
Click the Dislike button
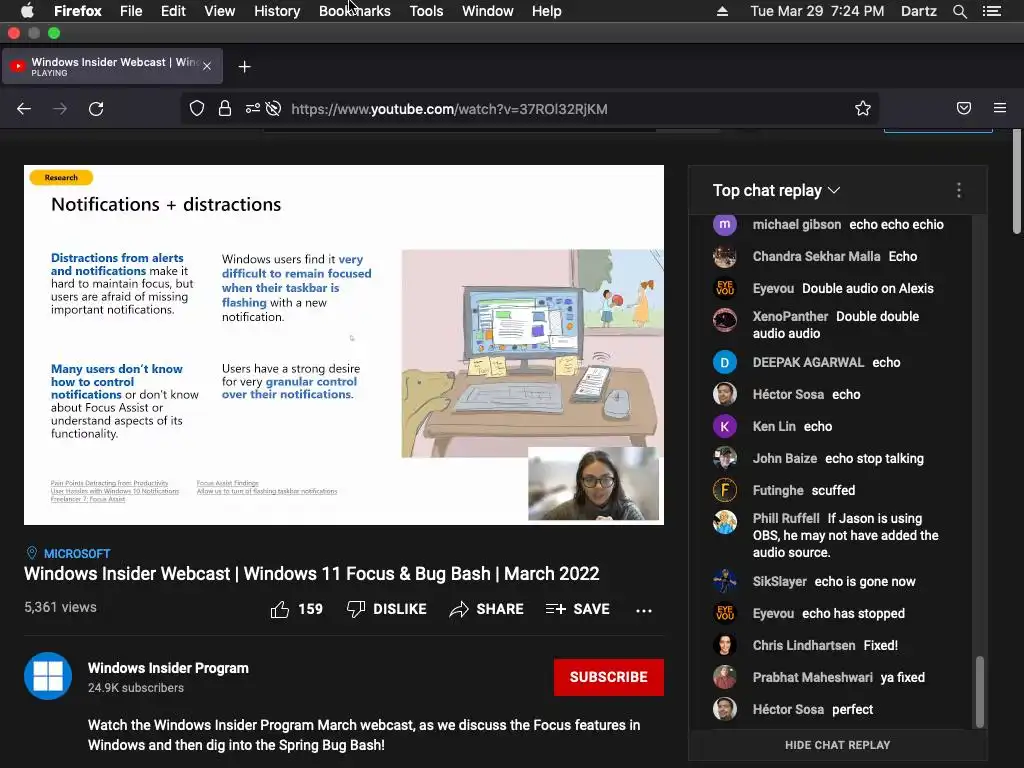(x=387, y=609)
